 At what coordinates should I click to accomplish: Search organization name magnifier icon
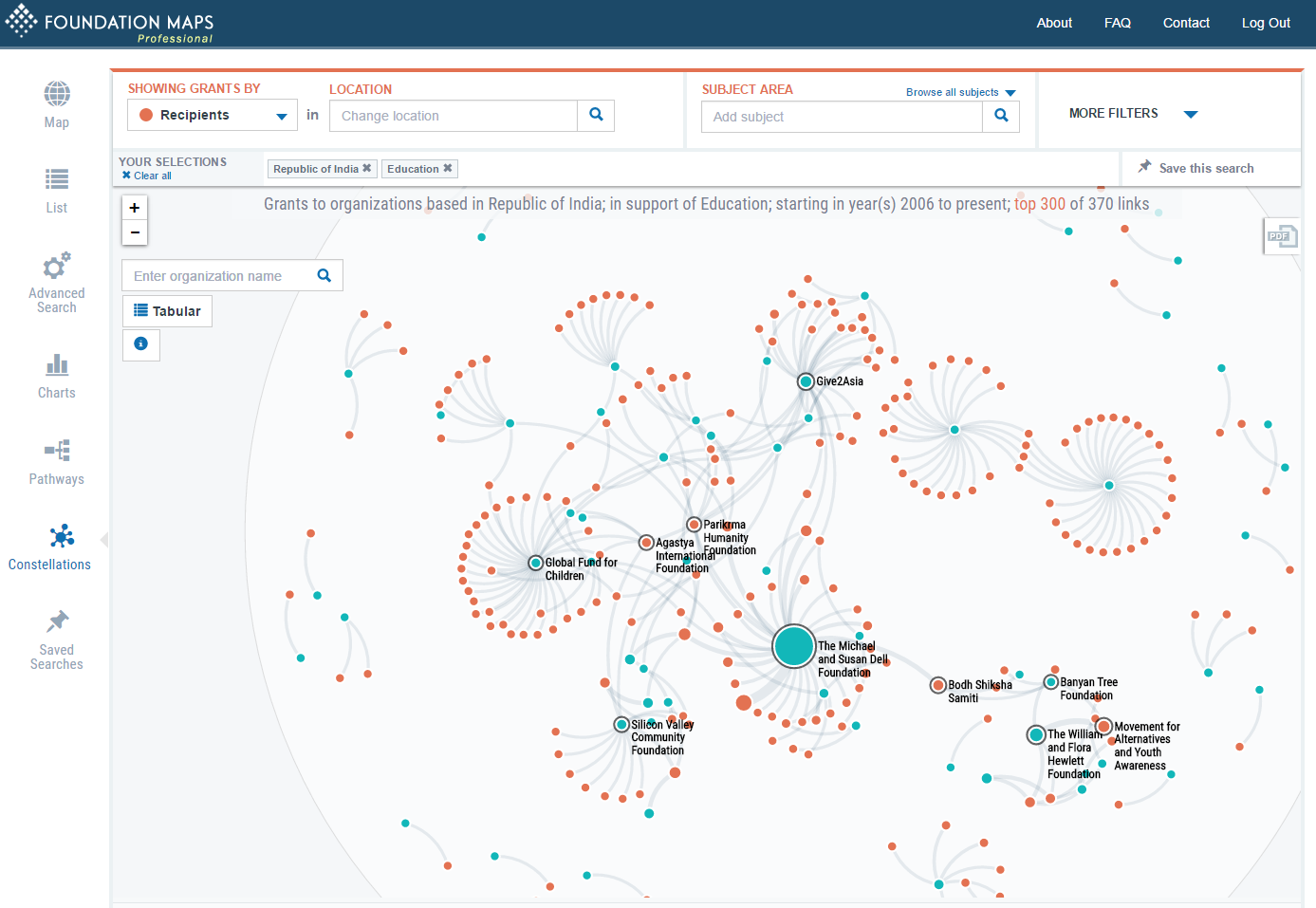[x=324, y=275]
